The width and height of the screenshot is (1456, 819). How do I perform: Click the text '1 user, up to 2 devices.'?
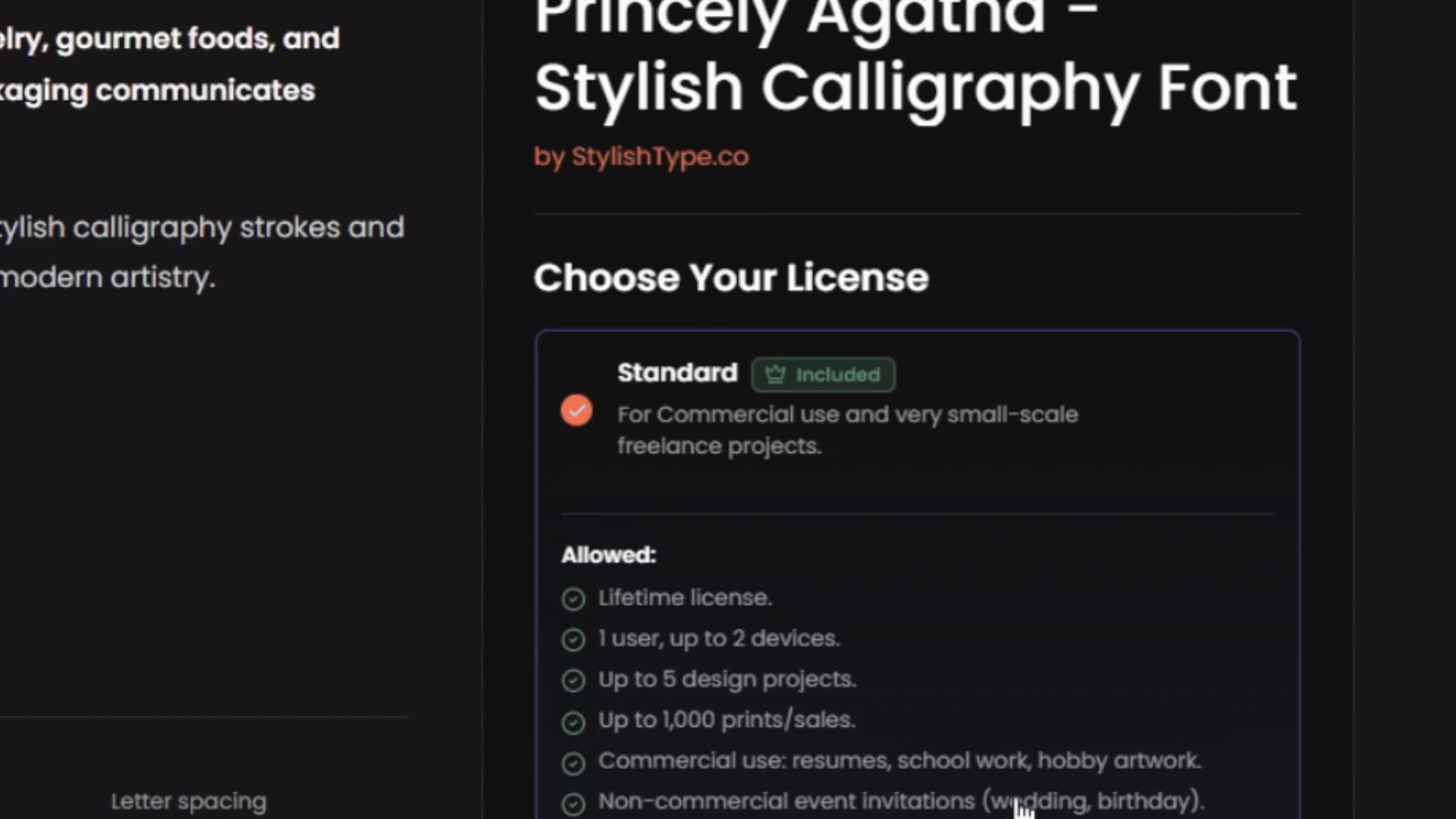718,639
